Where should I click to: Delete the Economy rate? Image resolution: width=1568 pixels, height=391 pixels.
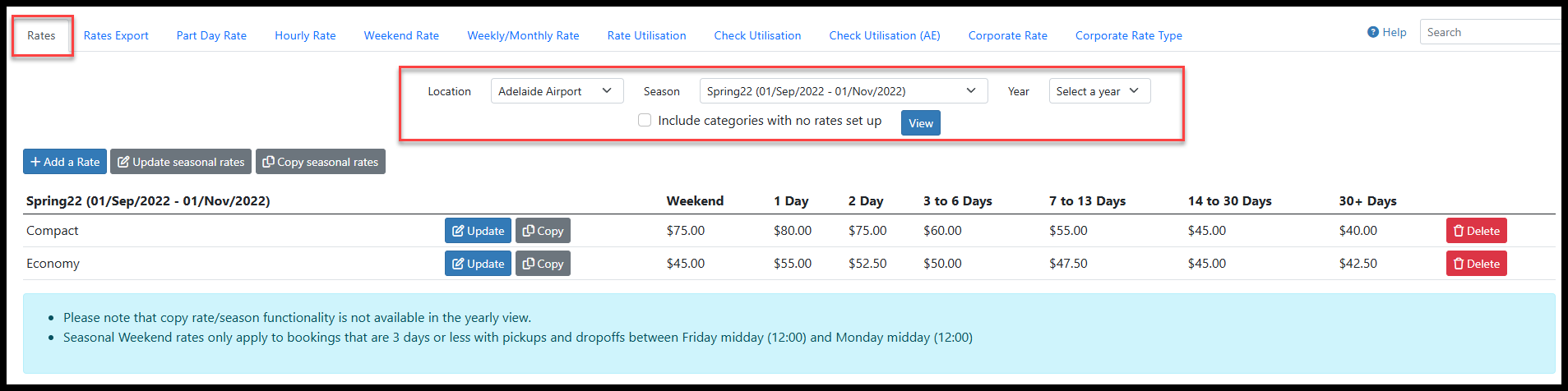1476,264
